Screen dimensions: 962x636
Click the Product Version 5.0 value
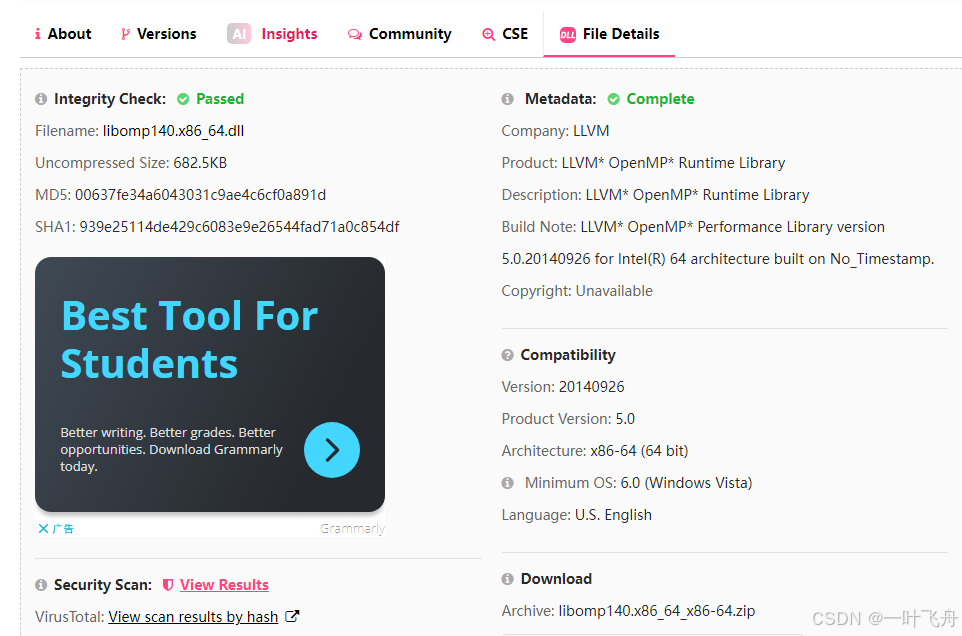click(x=625, y=419)
